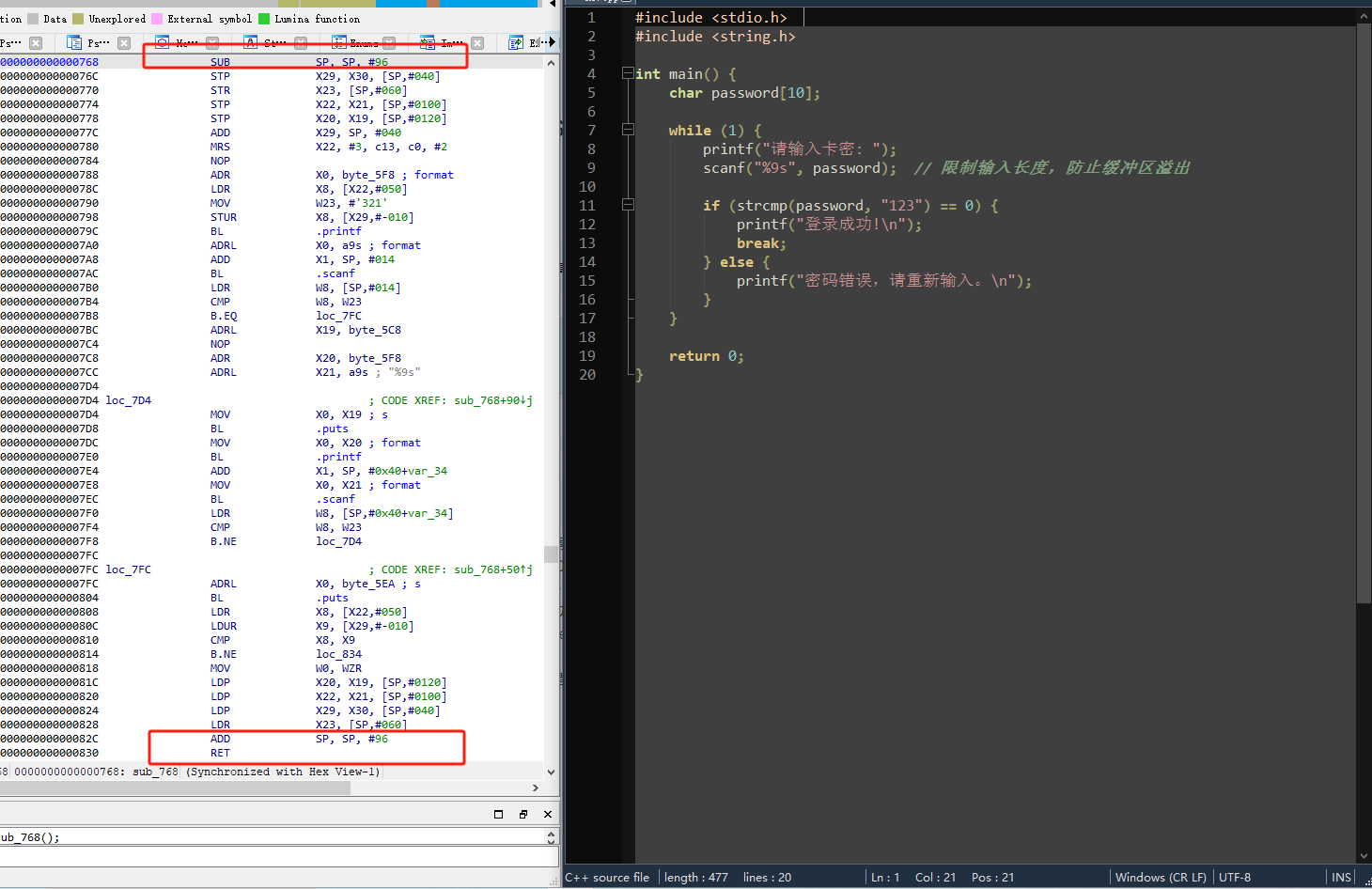Float the IDA output window panel
1372x889 pixels.
(x=522, y=814)
